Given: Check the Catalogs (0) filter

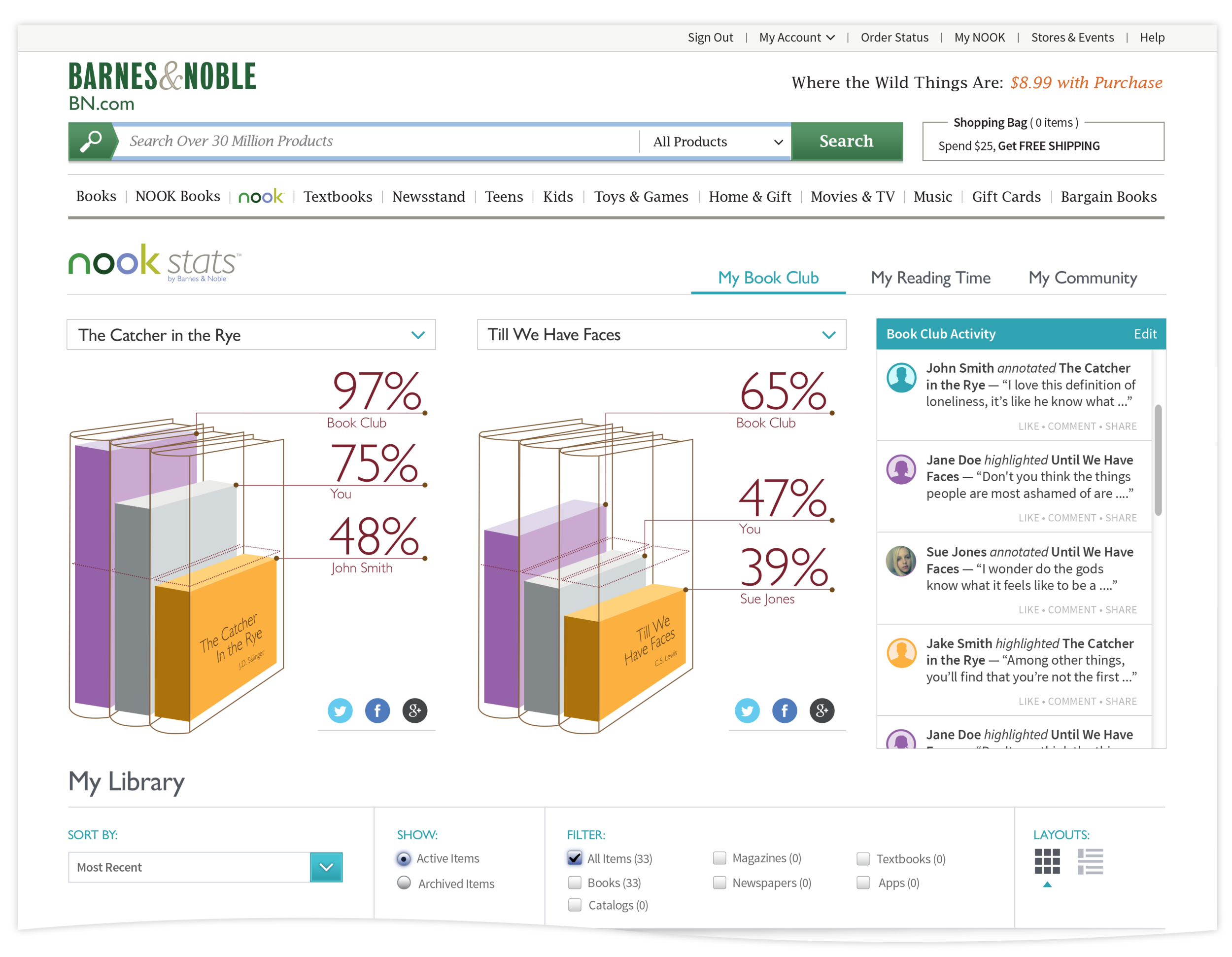Looking at the screenshot, I should [574, 905].
